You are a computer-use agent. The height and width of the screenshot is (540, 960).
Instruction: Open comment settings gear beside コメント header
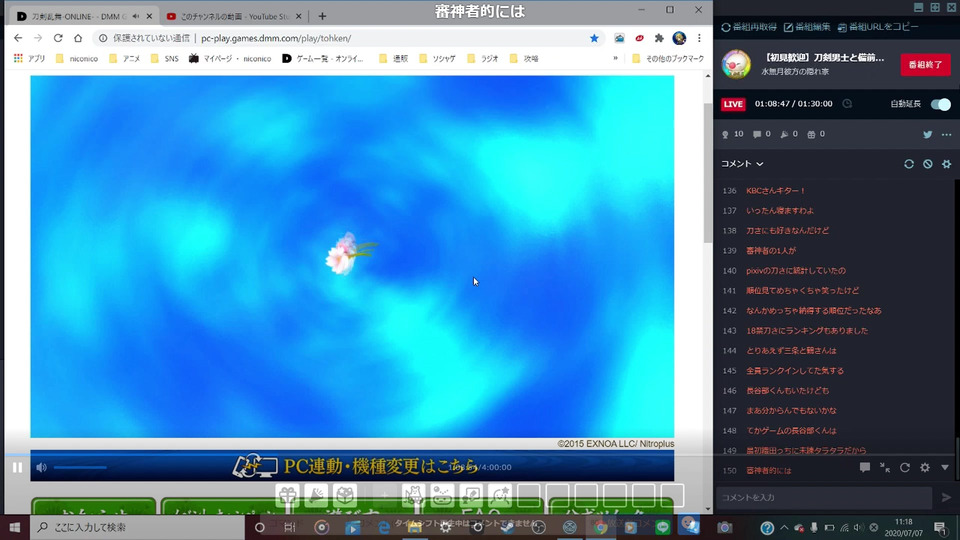pos(947,164)
